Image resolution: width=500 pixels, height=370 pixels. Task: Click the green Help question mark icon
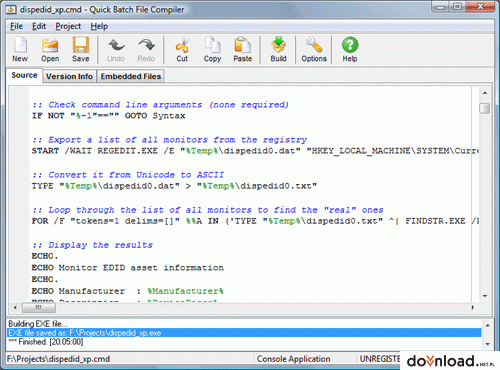350,45
